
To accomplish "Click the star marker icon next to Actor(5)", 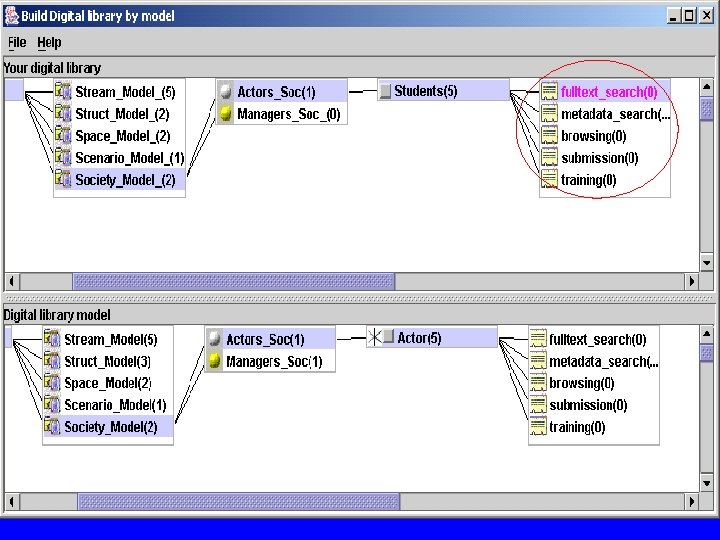I will pos(375,338).
